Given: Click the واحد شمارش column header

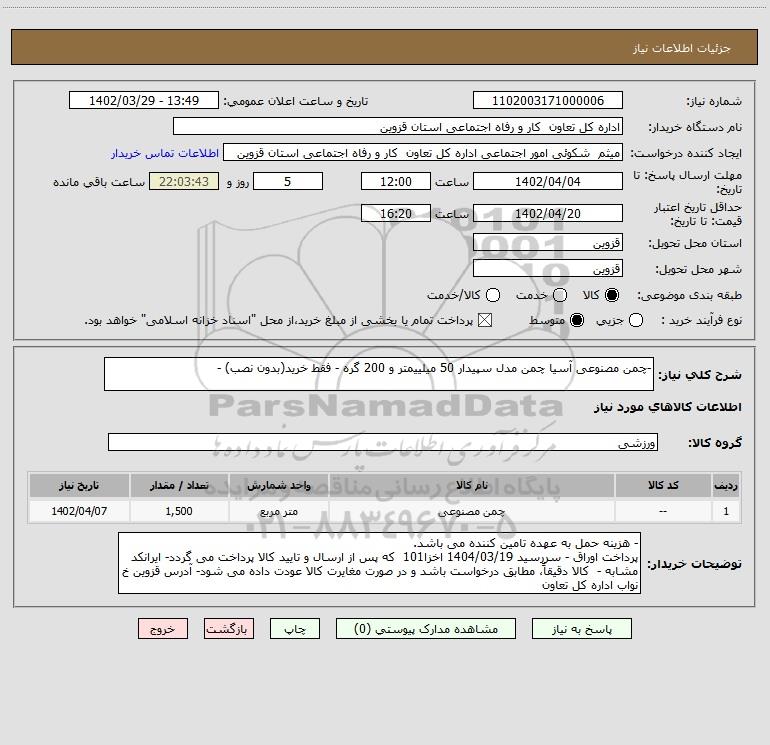Looking at the screenshot, I should coord(278,485).
